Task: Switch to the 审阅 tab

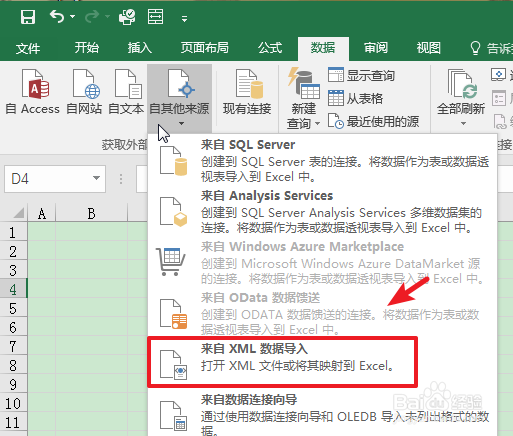Action: [376, 48]
